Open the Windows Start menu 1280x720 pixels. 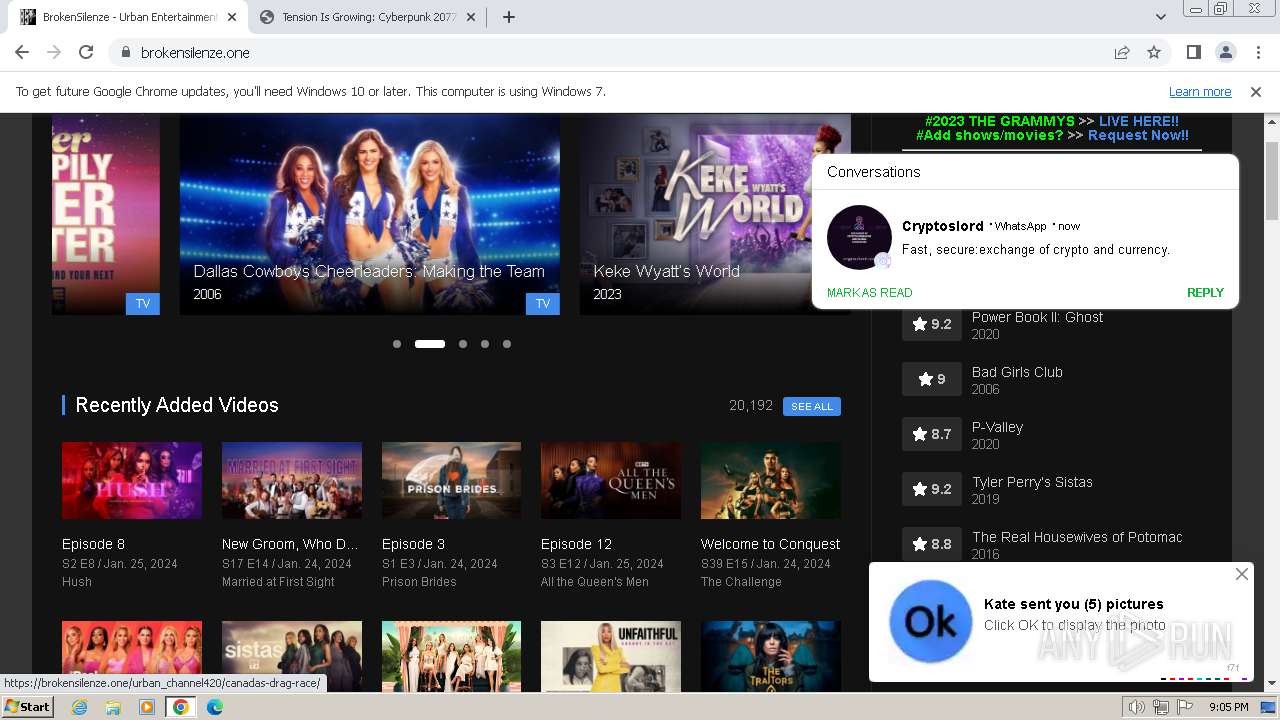[x=28, y=706]
